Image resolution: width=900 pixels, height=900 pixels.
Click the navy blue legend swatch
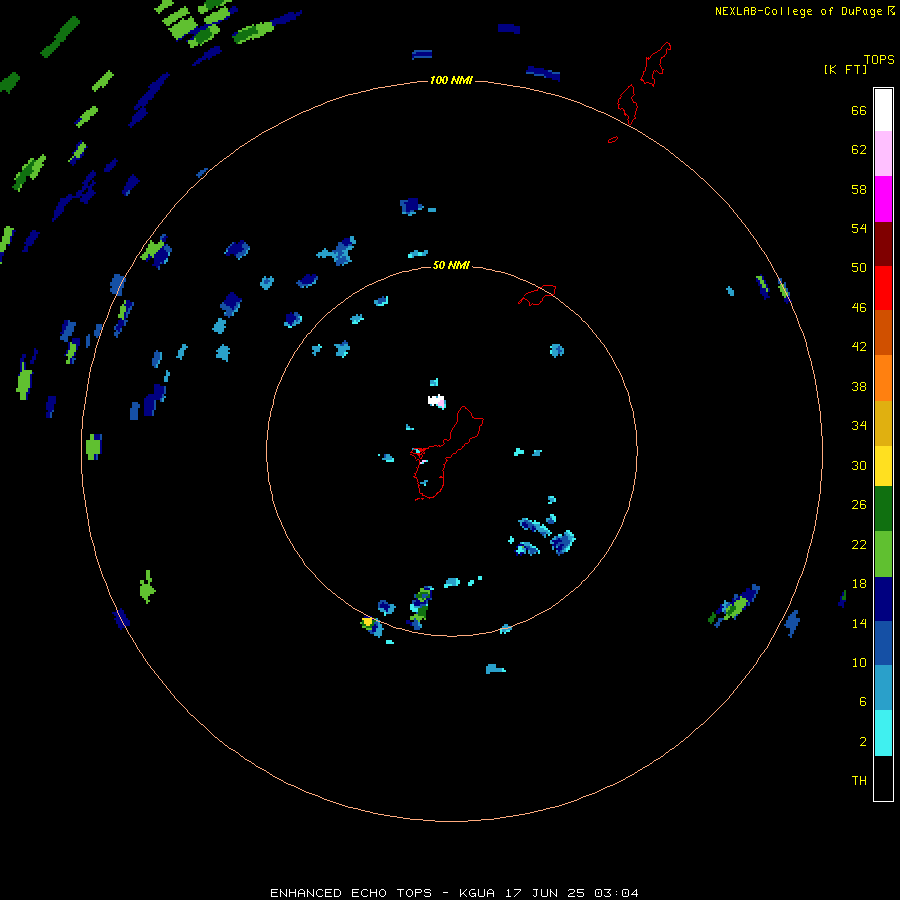click(883, 599)
